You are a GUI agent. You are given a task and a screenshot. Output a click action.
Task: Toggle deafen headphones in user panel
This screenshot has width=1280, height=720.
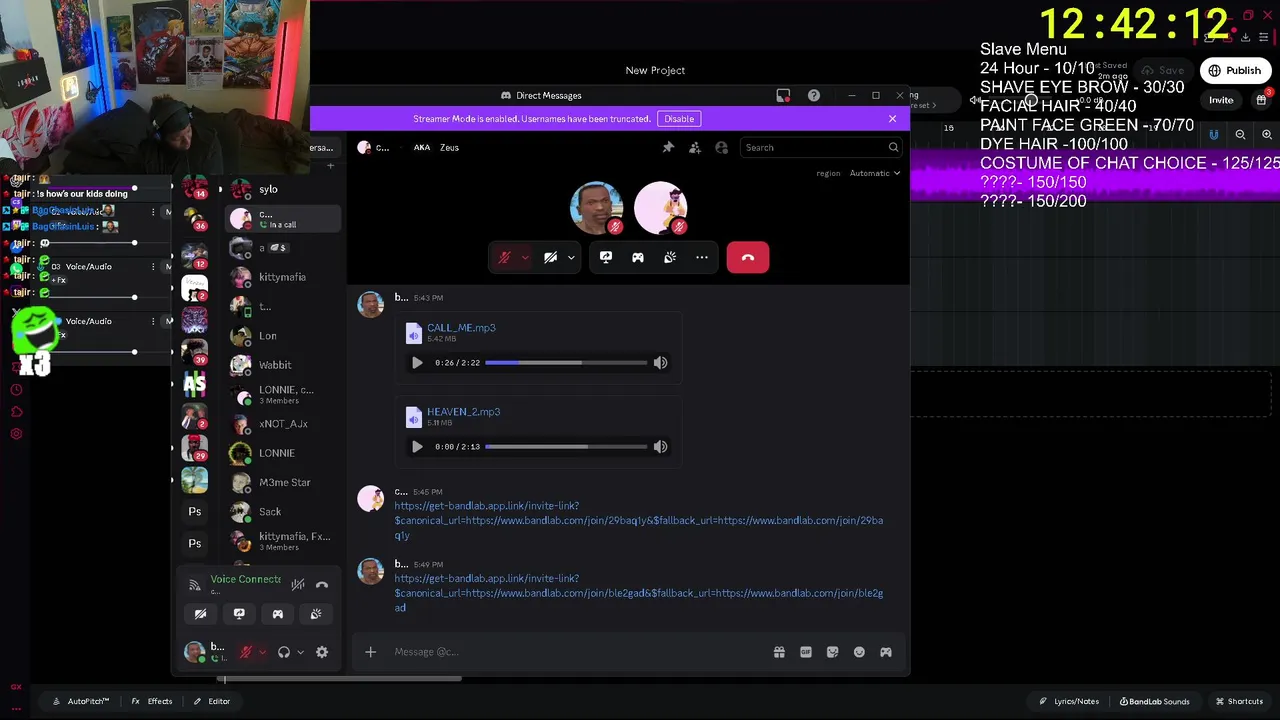click(284, 652)
